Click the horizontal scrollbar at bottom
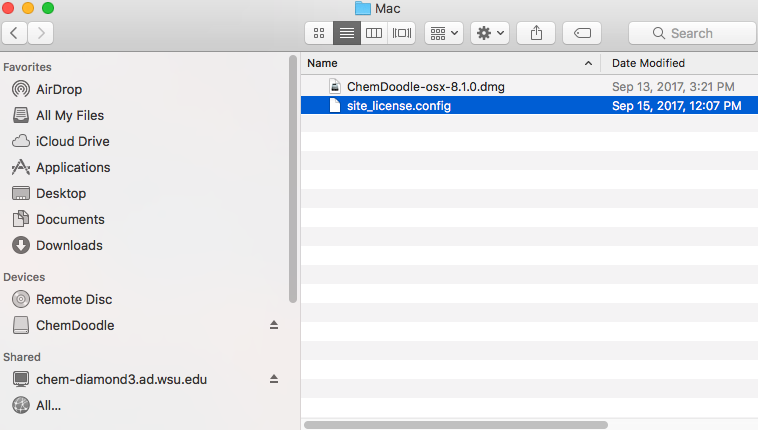The image size is (758, 430). (x=456, y=424)
